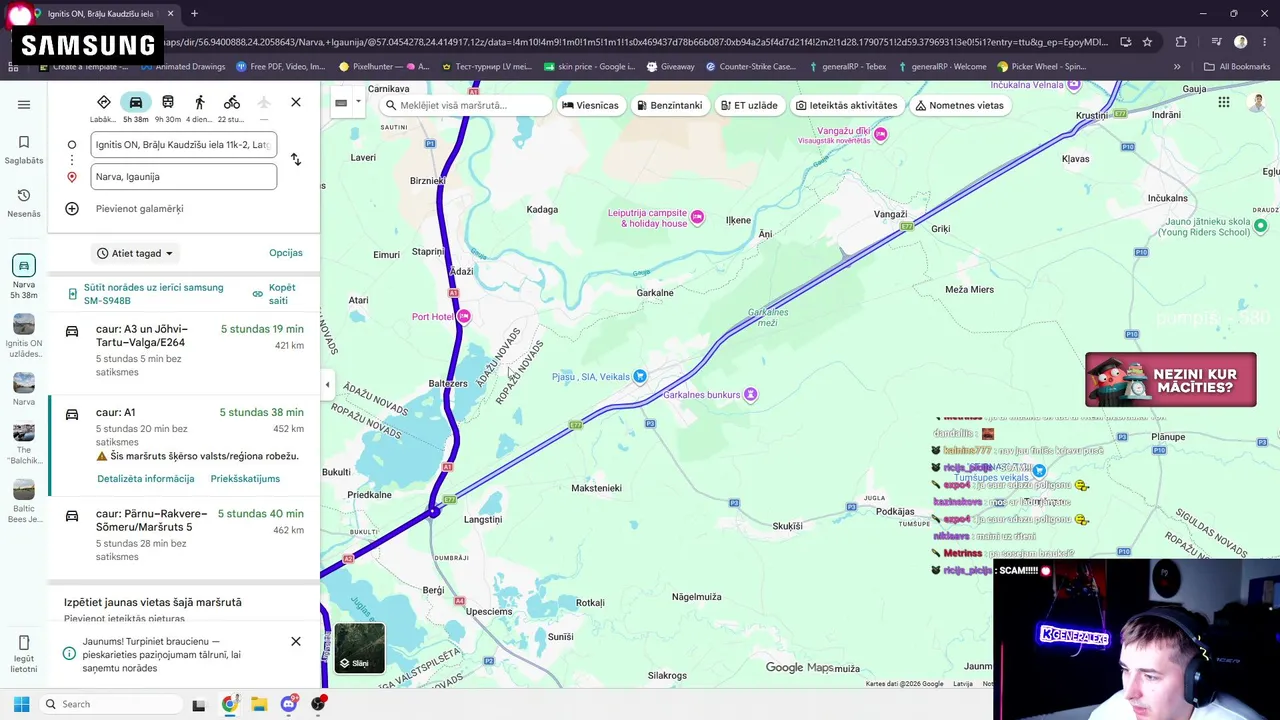This screenshot has width=1280, height=720.
Task: Swap start and destination points
Action: 296,160
